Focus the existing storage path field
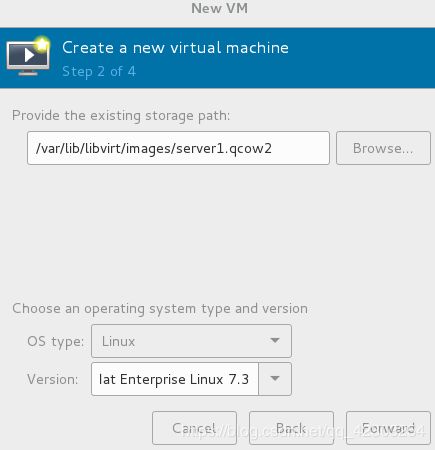The width and height of the screenshot is (435, 450). tap(178, 148)
